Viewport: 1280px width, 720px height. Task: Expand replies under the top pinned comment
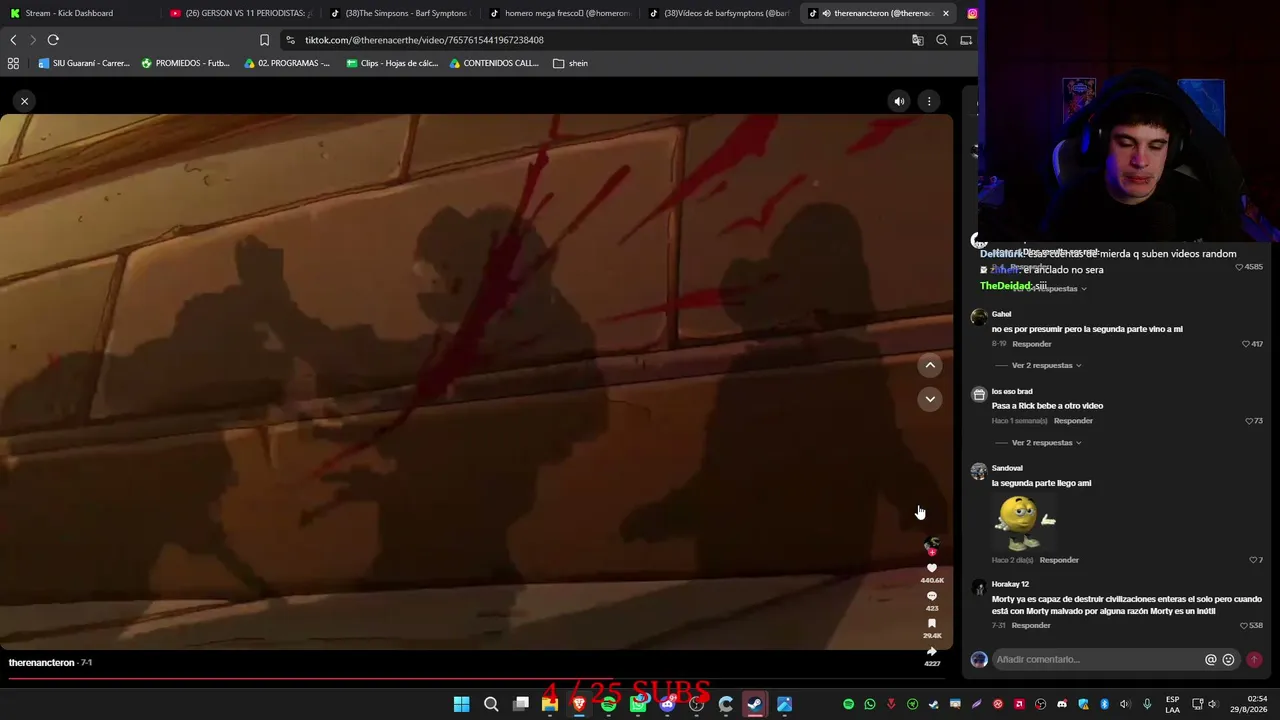[1049, 289]
